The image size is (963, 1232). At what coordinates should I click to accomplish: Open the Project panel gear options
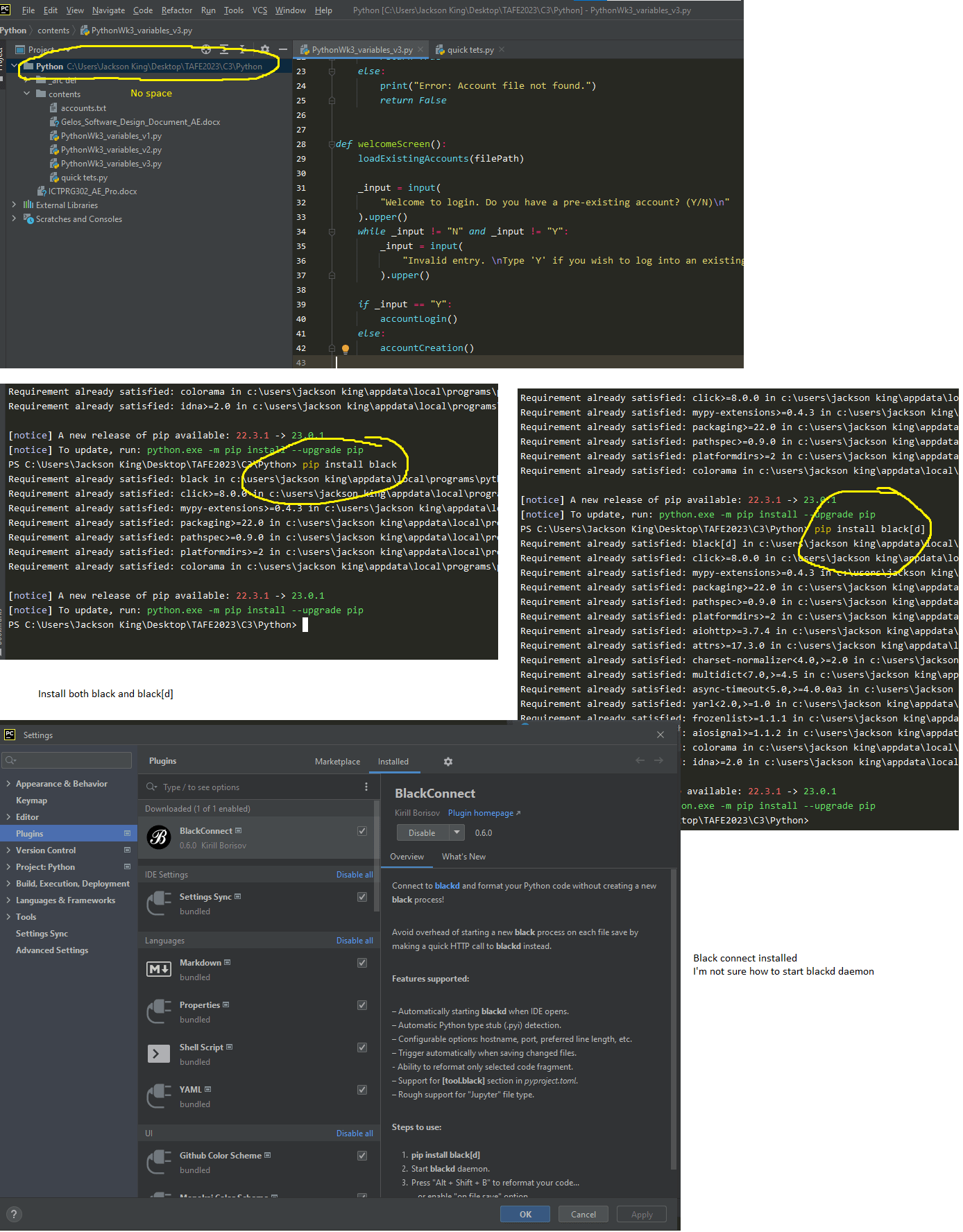(264, 49)
